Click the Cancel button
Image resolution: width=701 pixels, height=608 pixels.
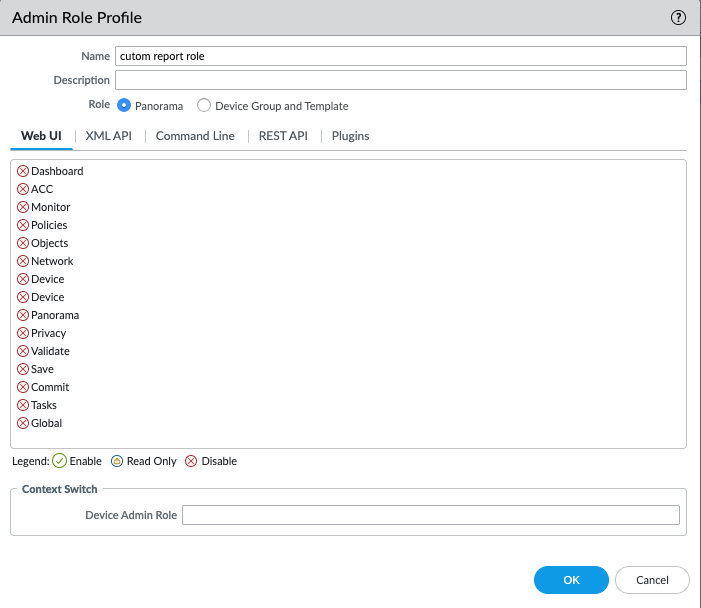point(652,580)
